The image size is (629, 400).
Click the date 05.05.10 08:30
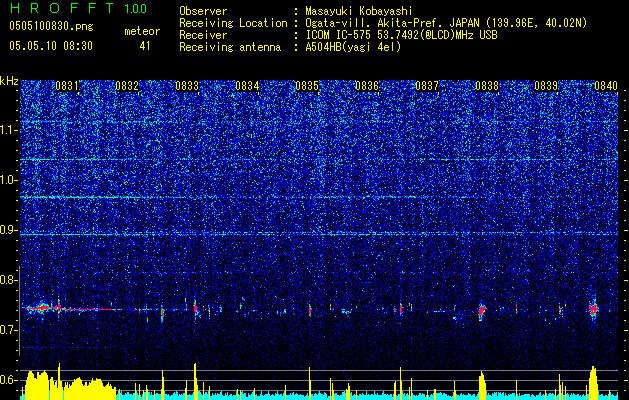[x=51, y=46]
